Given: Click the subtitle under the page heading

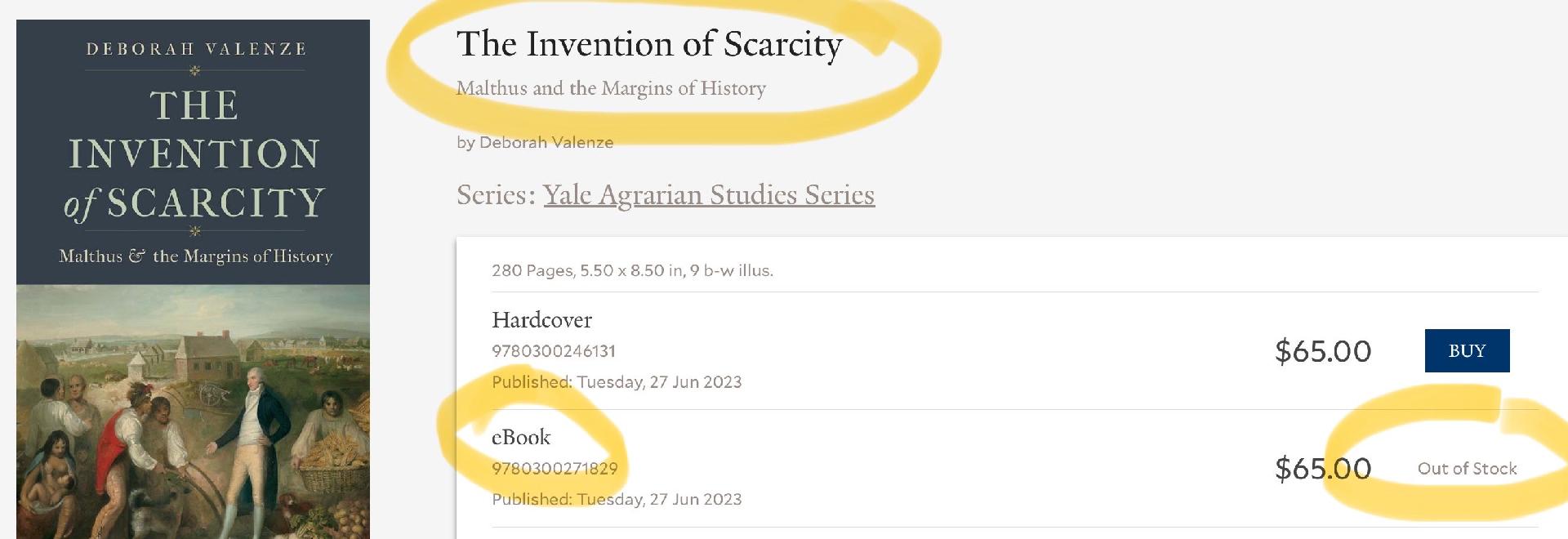Looking at the screenshot, I should coord(611,88).
